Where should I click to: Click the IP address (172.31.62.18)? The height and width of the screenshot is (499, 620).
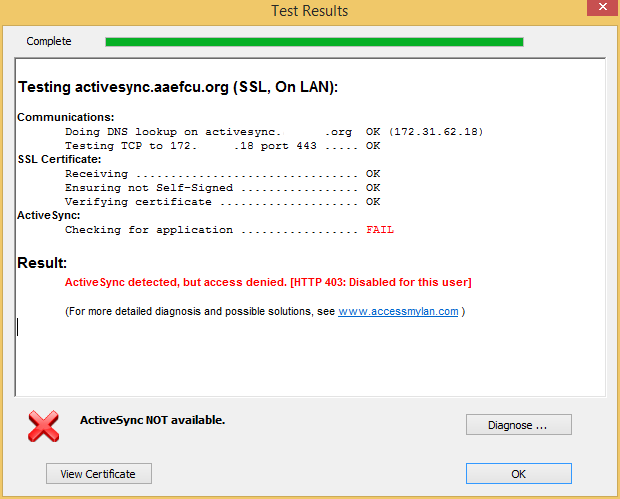(x=436, y=132)
